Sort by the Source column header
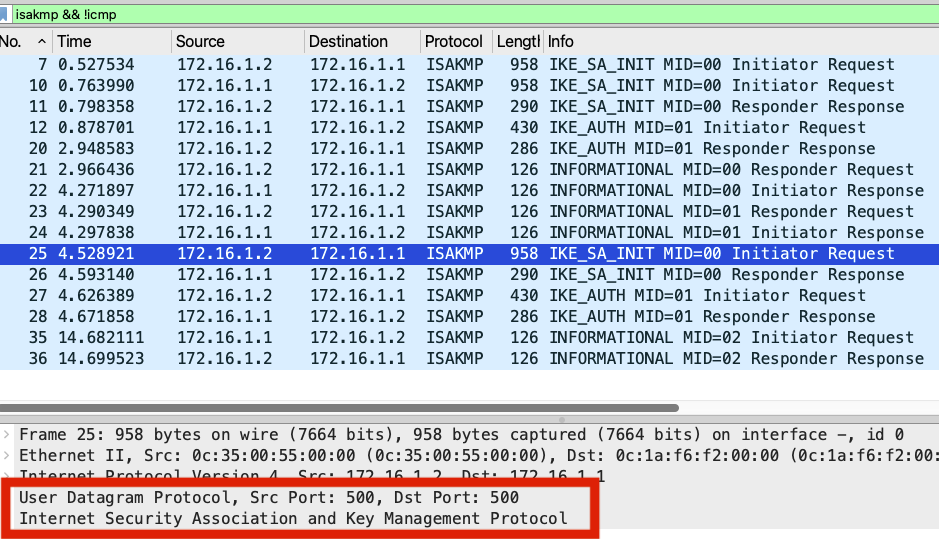Screen dimensions: 939x539 [x=238, y=41]
